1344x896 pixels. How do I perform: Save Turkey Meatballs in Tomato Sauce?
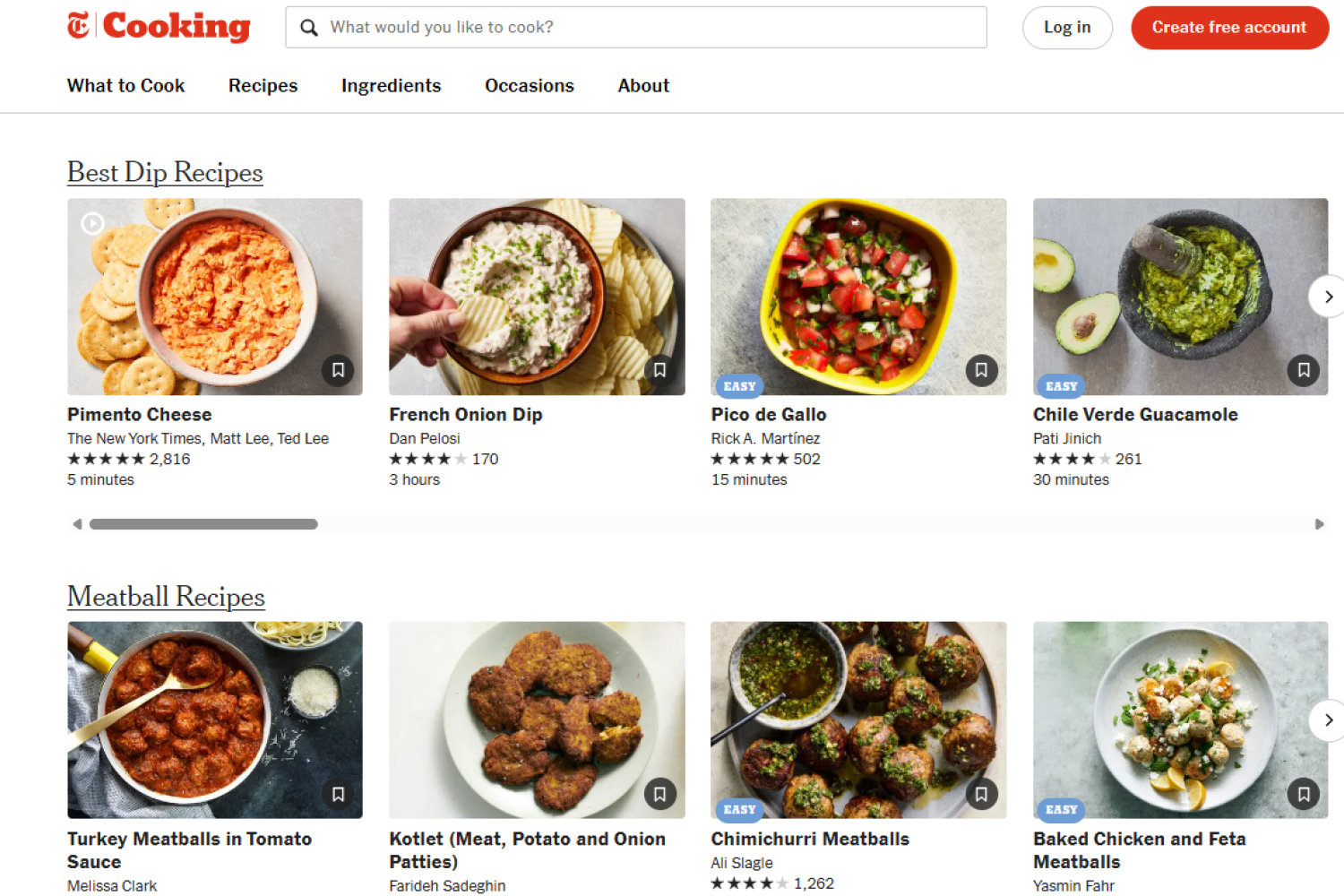tap(338, 794)
